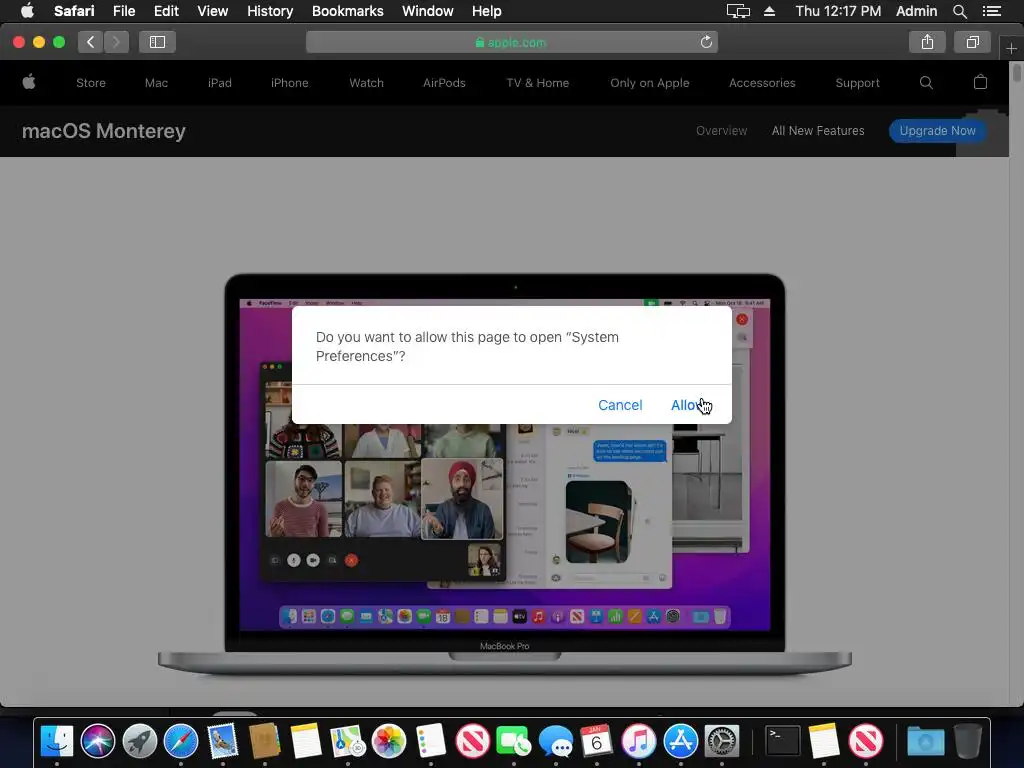Open the Trash in the Dock

[x=967, y=742]
